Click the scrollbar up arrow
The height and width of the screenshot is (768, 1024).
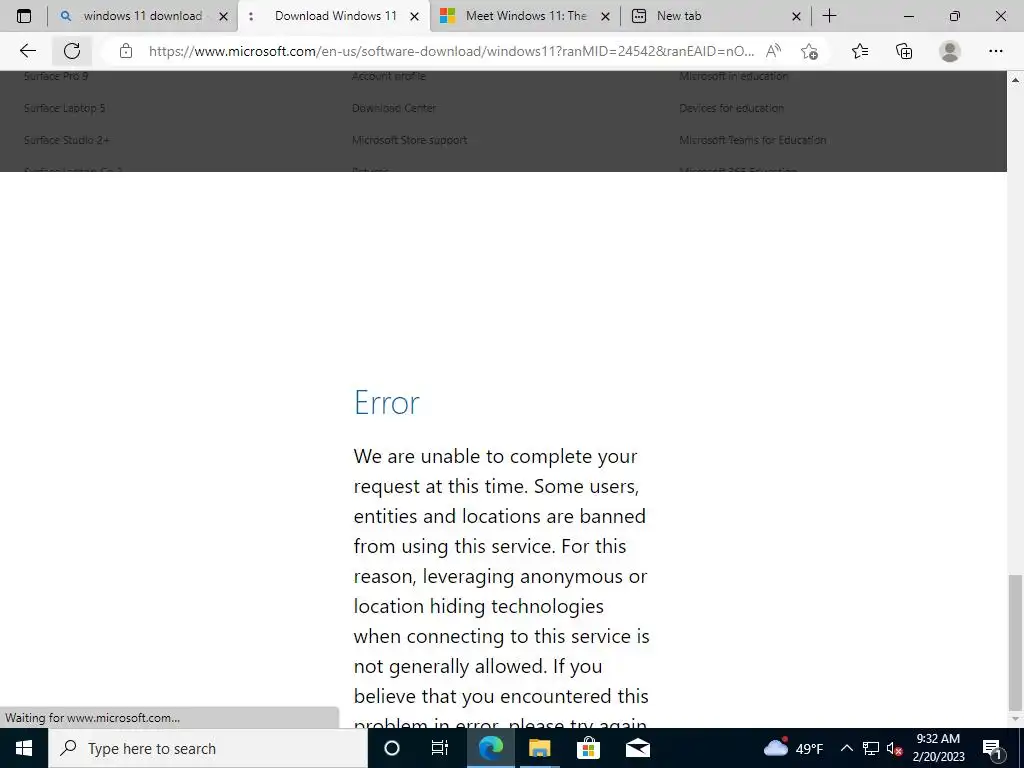pyautogui.click(x=1015, y=80)
